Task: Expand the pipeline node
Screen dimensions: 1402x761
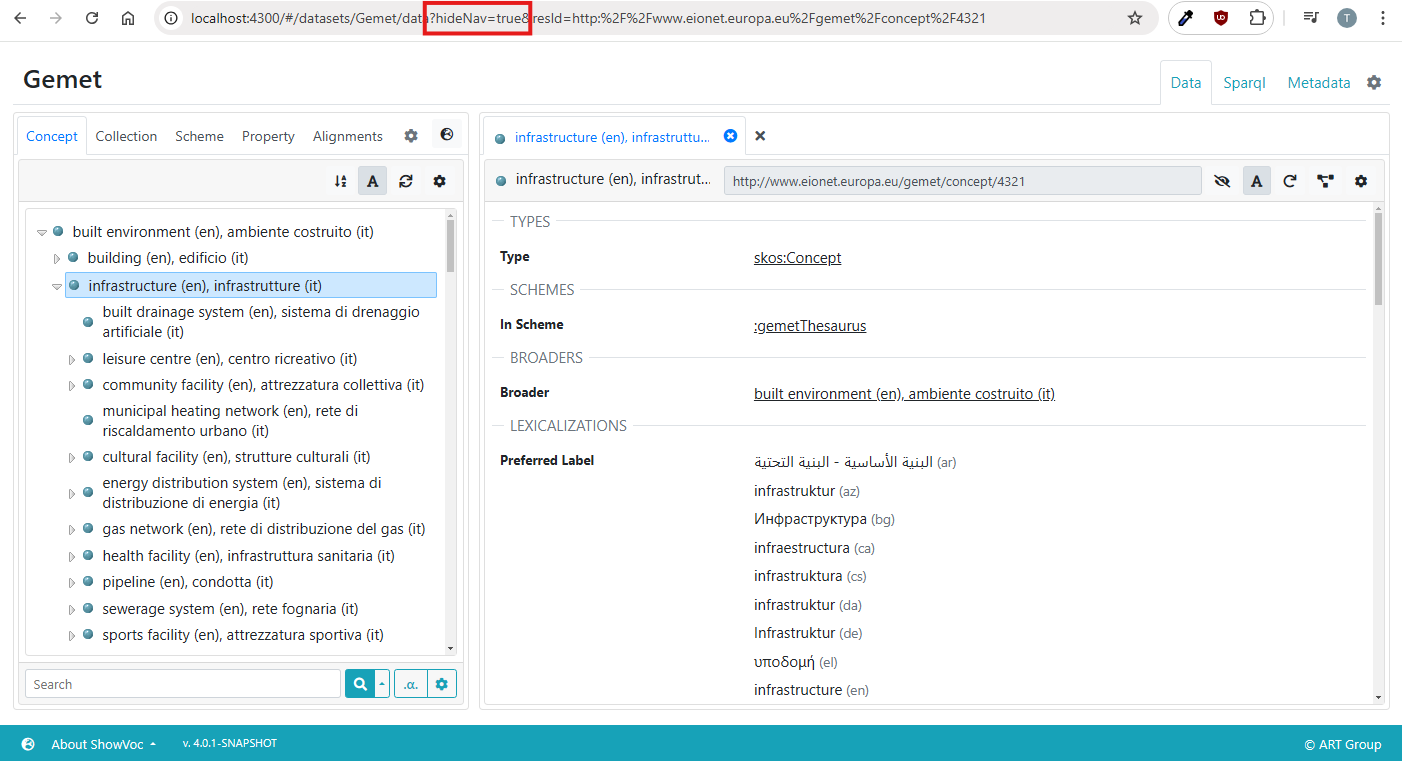Action: pos(72,582)
